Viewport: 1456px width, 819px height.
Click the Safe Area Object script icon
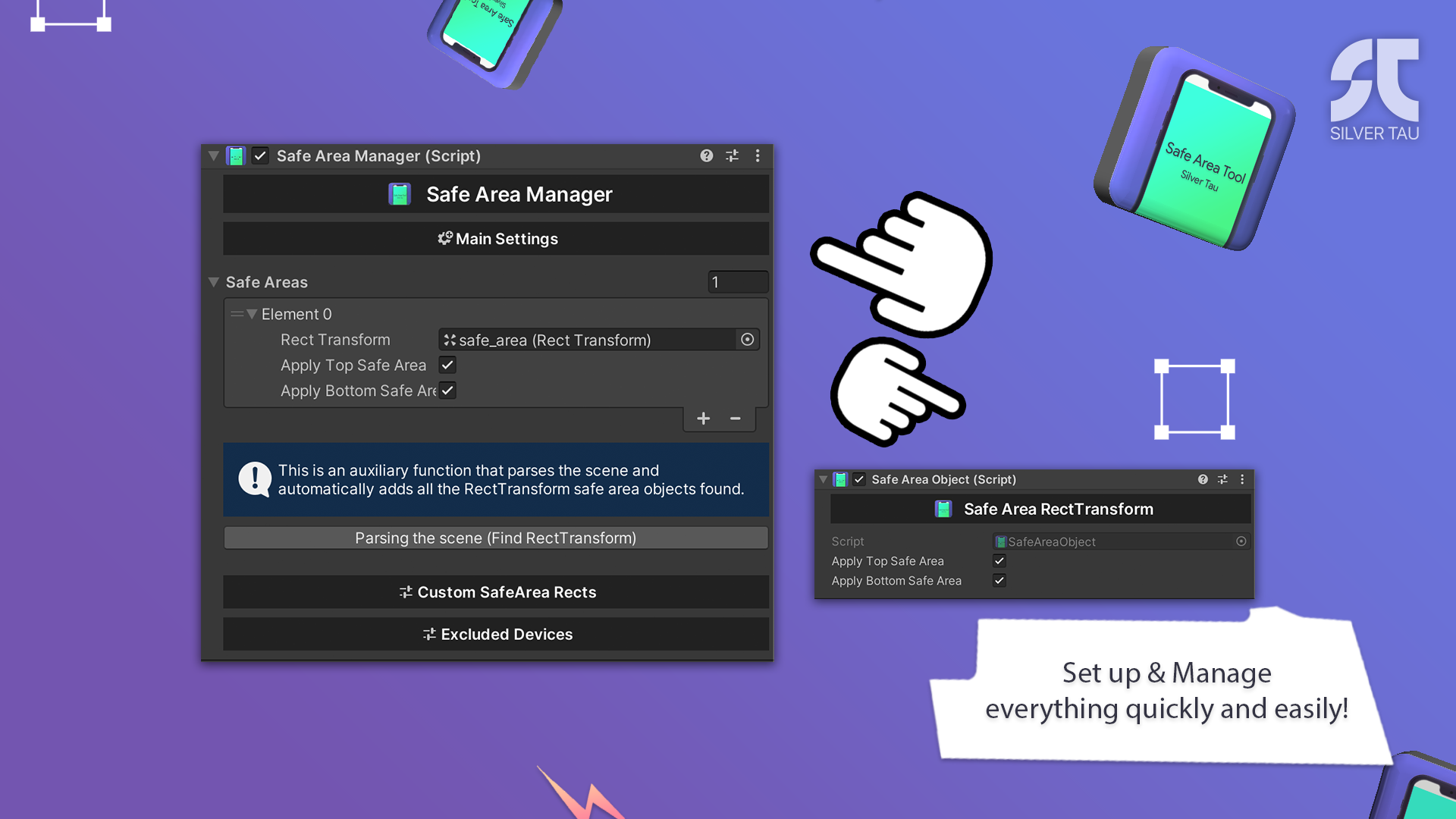[840, 479]
